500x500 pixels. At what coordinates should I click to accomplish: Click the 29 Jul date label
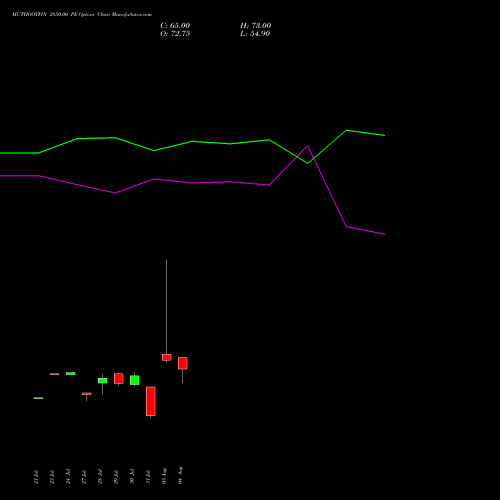116,477
